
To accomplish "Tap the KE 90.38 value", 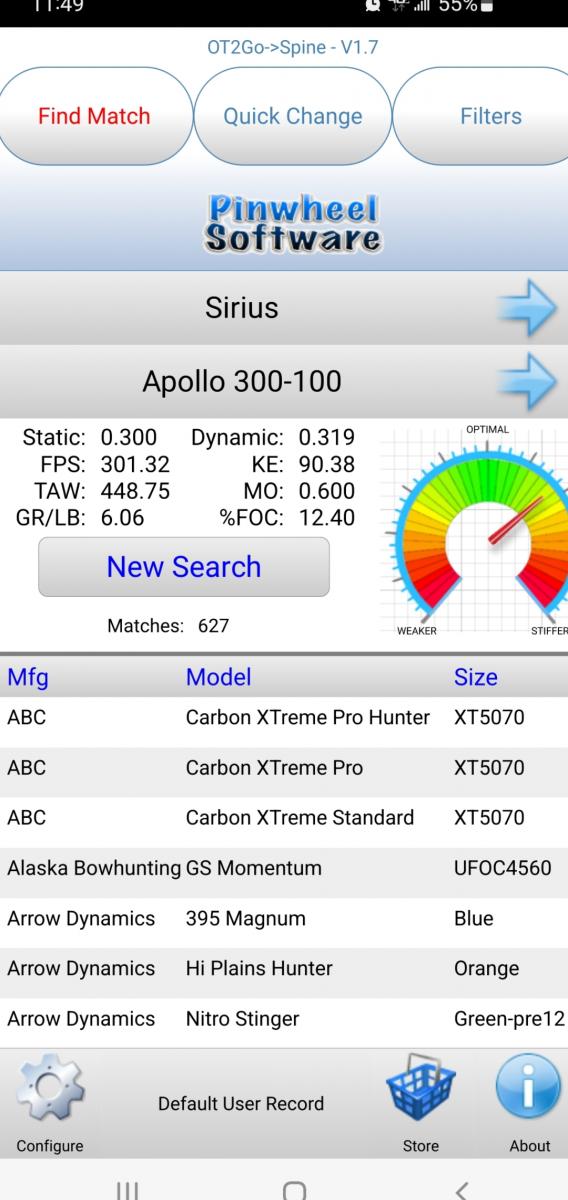I will (327, 464).
